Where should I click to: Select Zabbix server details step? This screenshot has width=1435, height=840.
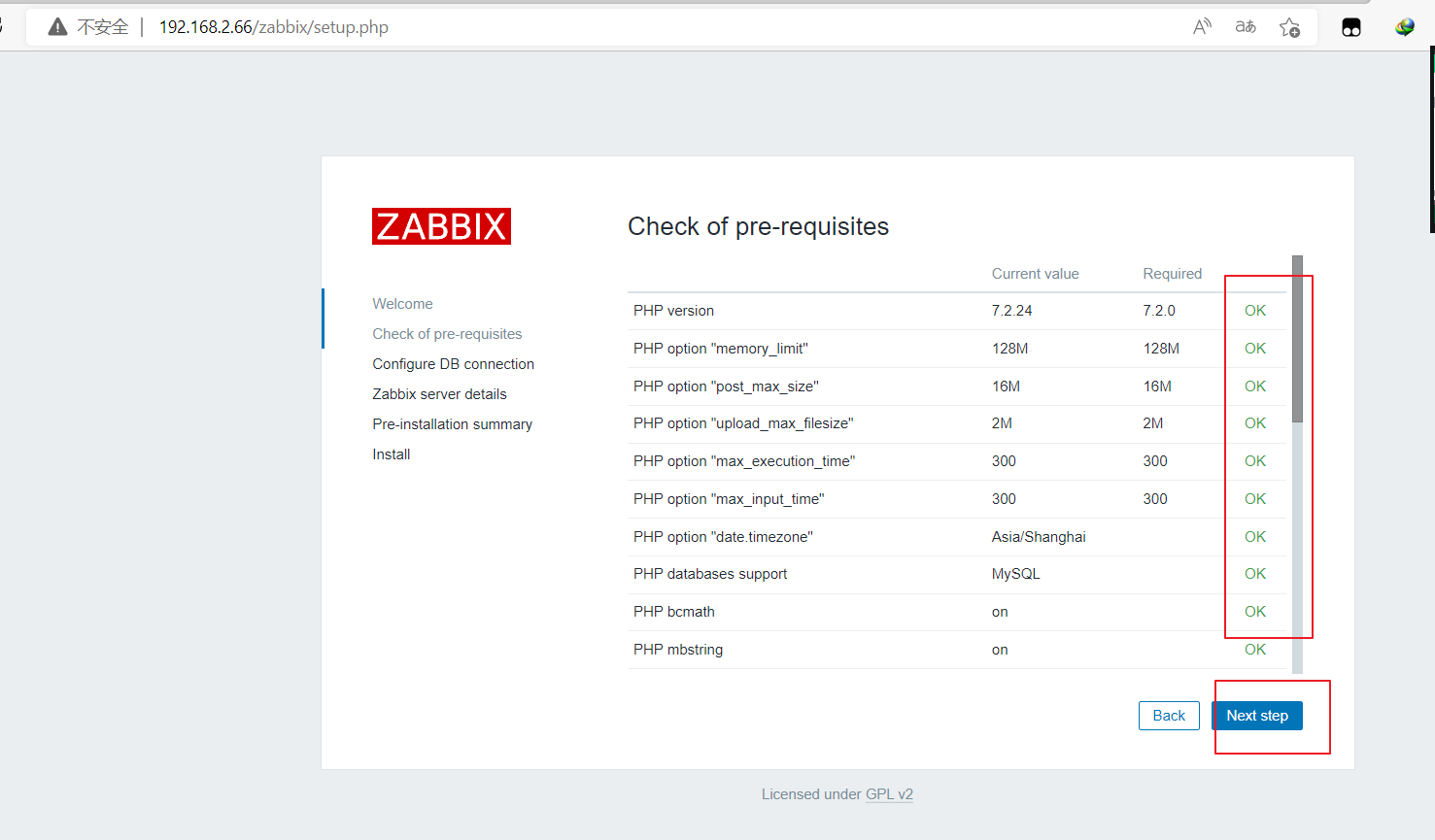[439, 394]
